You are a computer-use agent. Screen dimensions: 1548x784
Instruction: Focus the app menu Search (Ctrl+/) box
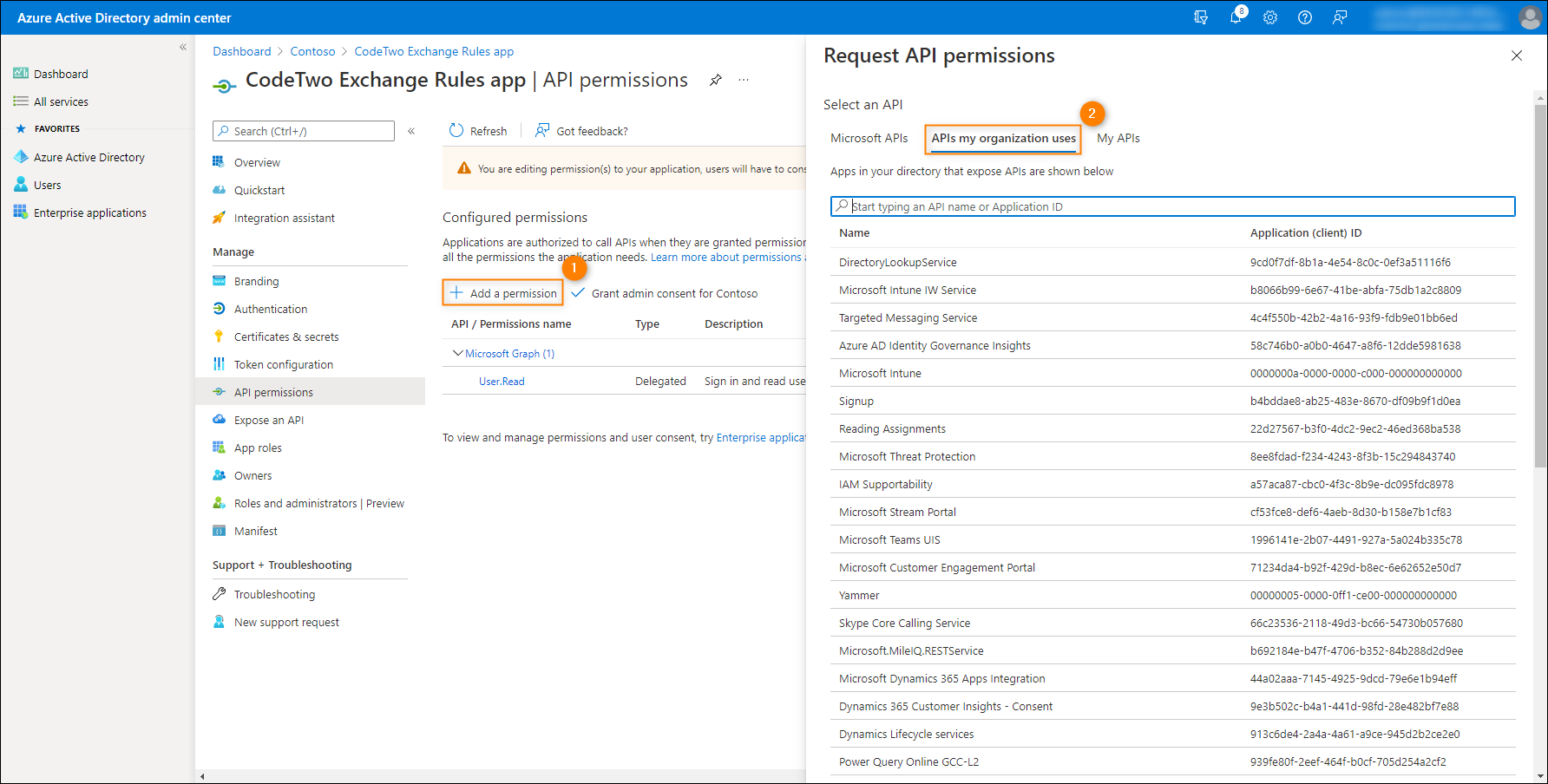coord(304,131)
